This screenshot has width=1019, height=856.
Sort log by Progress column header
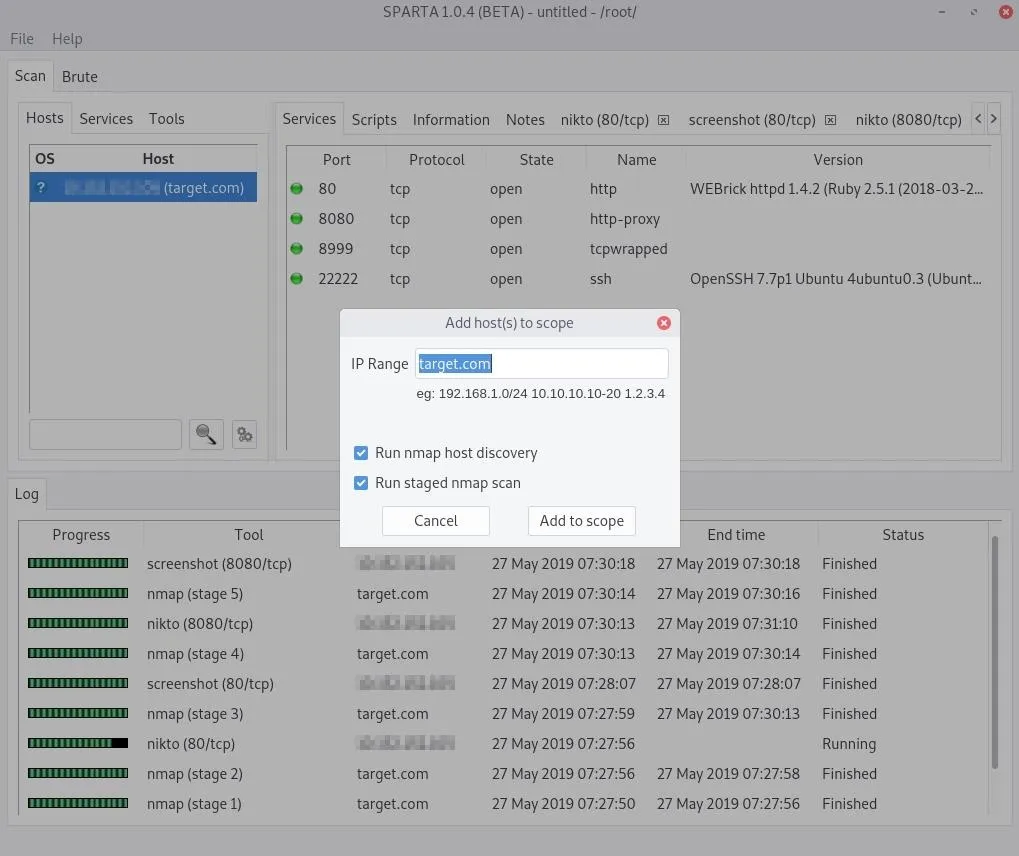tap(81, 535)
